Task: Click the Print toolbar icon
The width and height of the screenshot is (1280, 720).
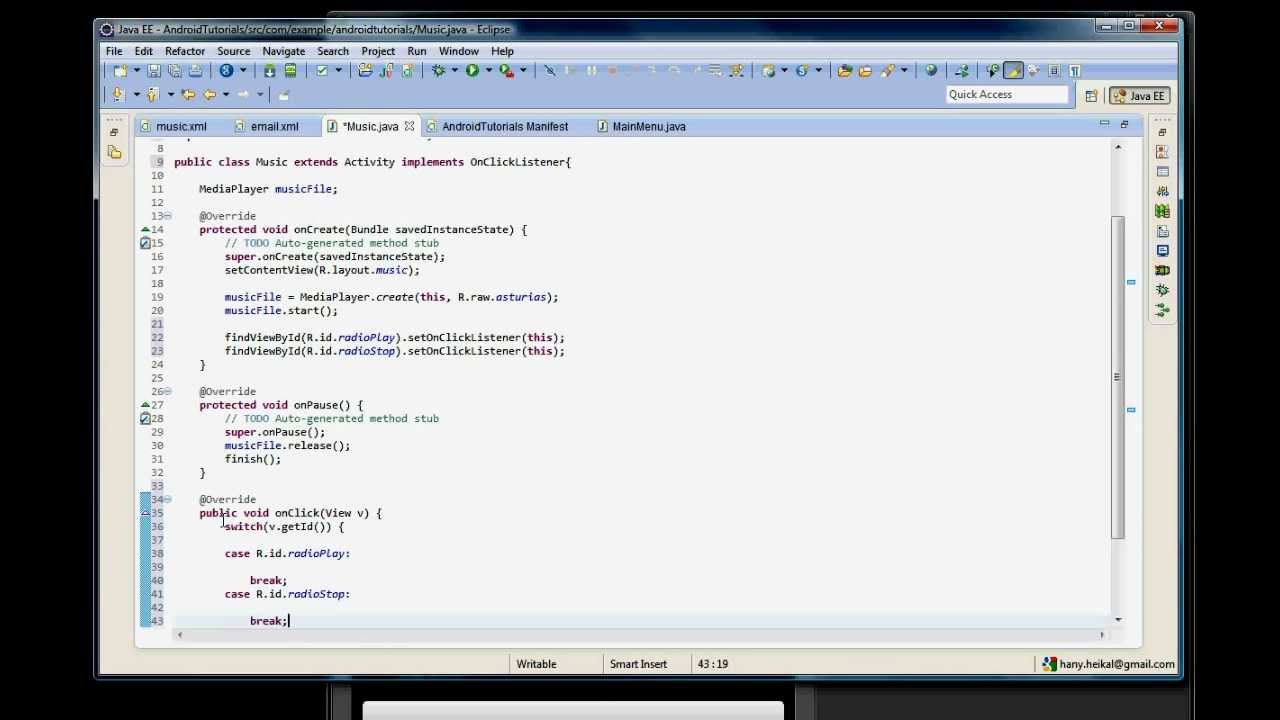Action: coord(195,71)
